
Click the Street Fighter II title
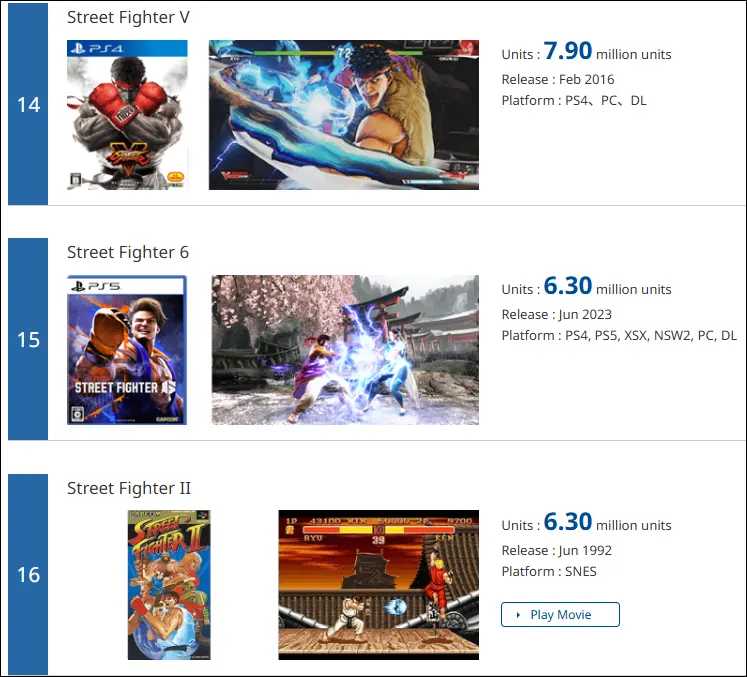click(129, 488)
